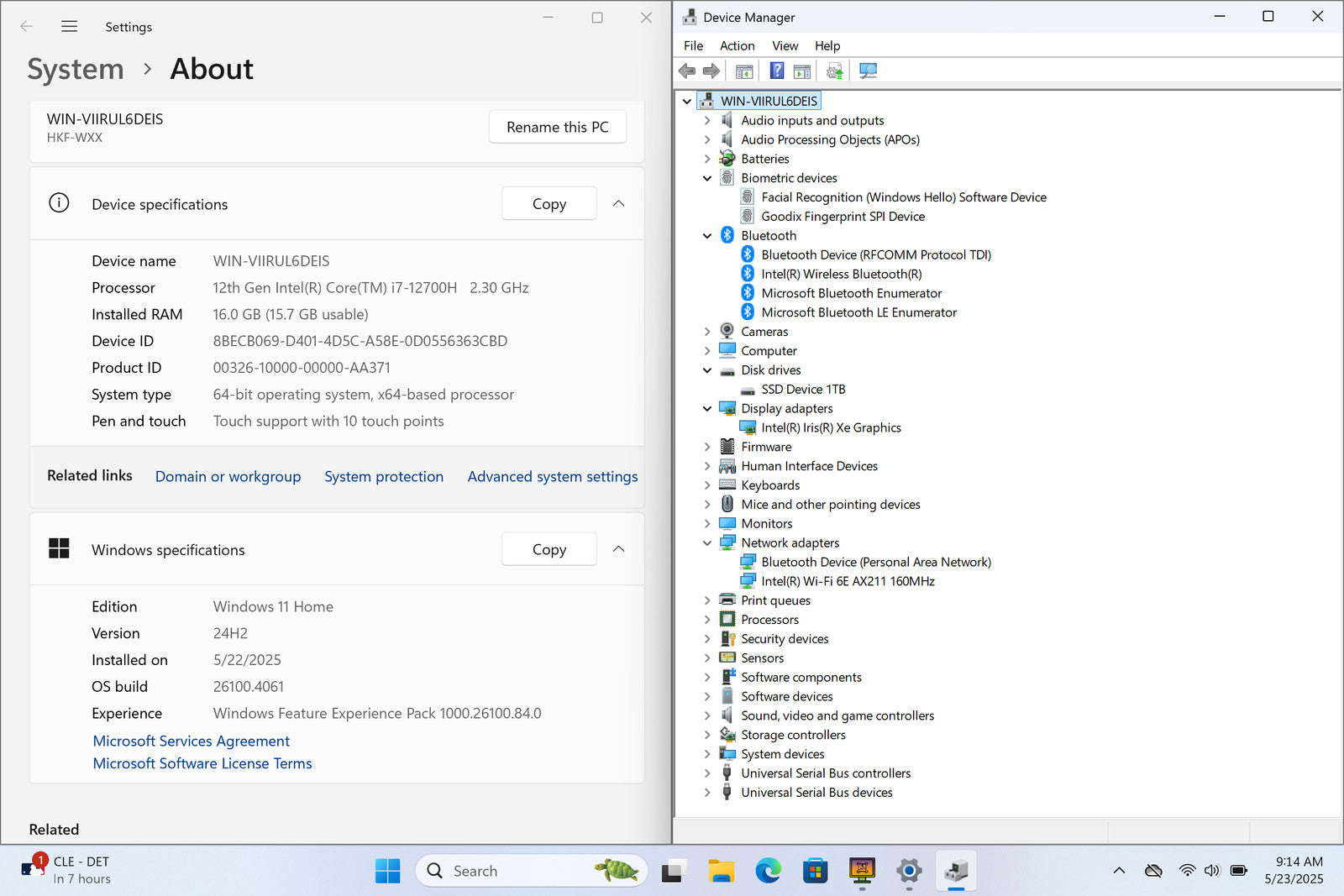The image size is (1344, 896).
Task: Open Advanced system settings link
Action: [552, 476]
